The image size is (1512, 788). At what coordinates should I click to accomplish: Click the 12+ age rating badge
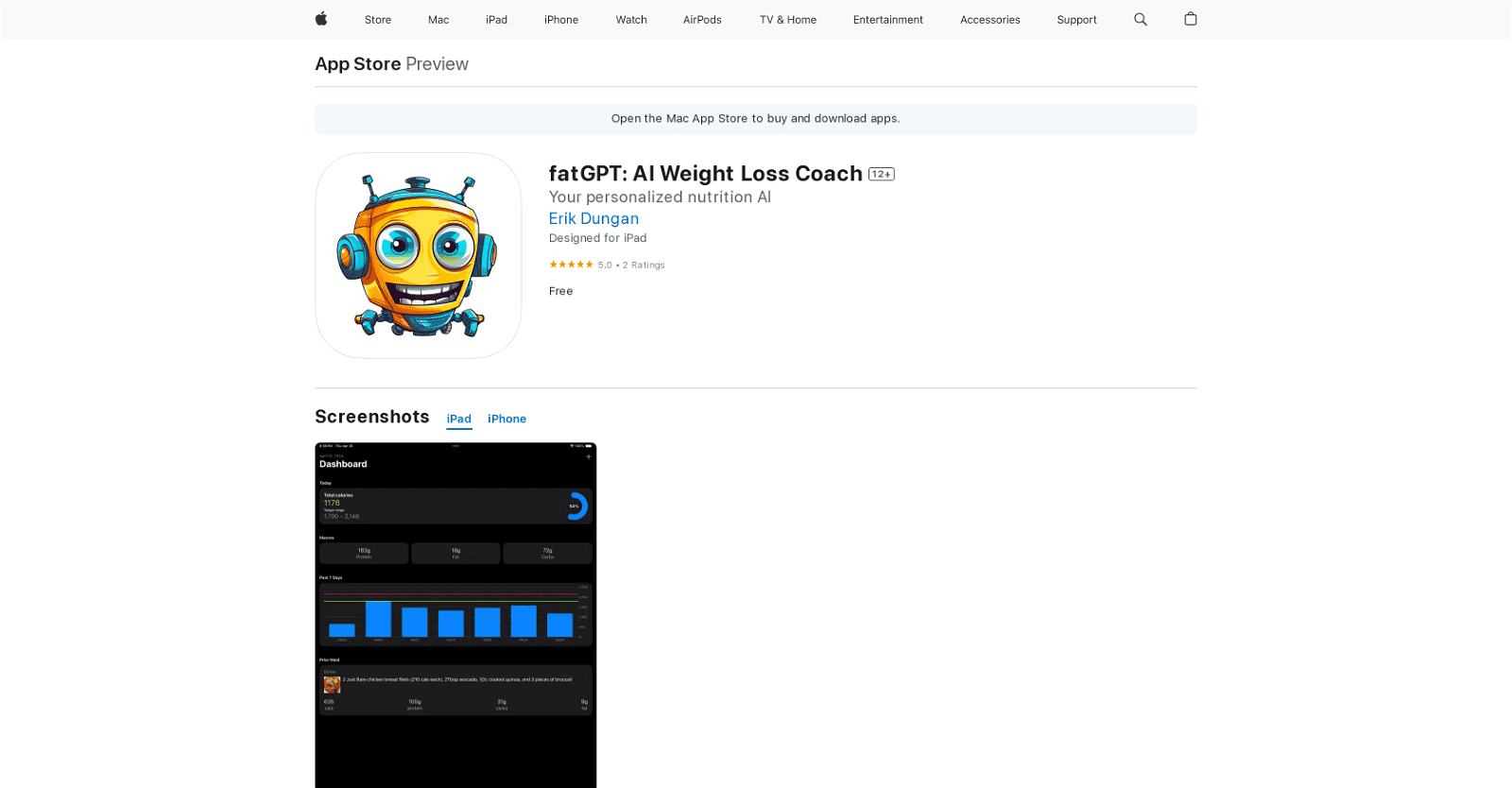[881, 174]
